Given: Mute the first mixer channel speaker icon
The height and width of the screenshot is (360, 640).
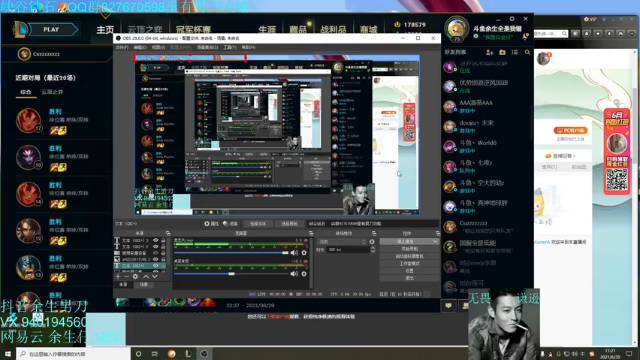Looking at the screenshot, I should coord(294,253).
